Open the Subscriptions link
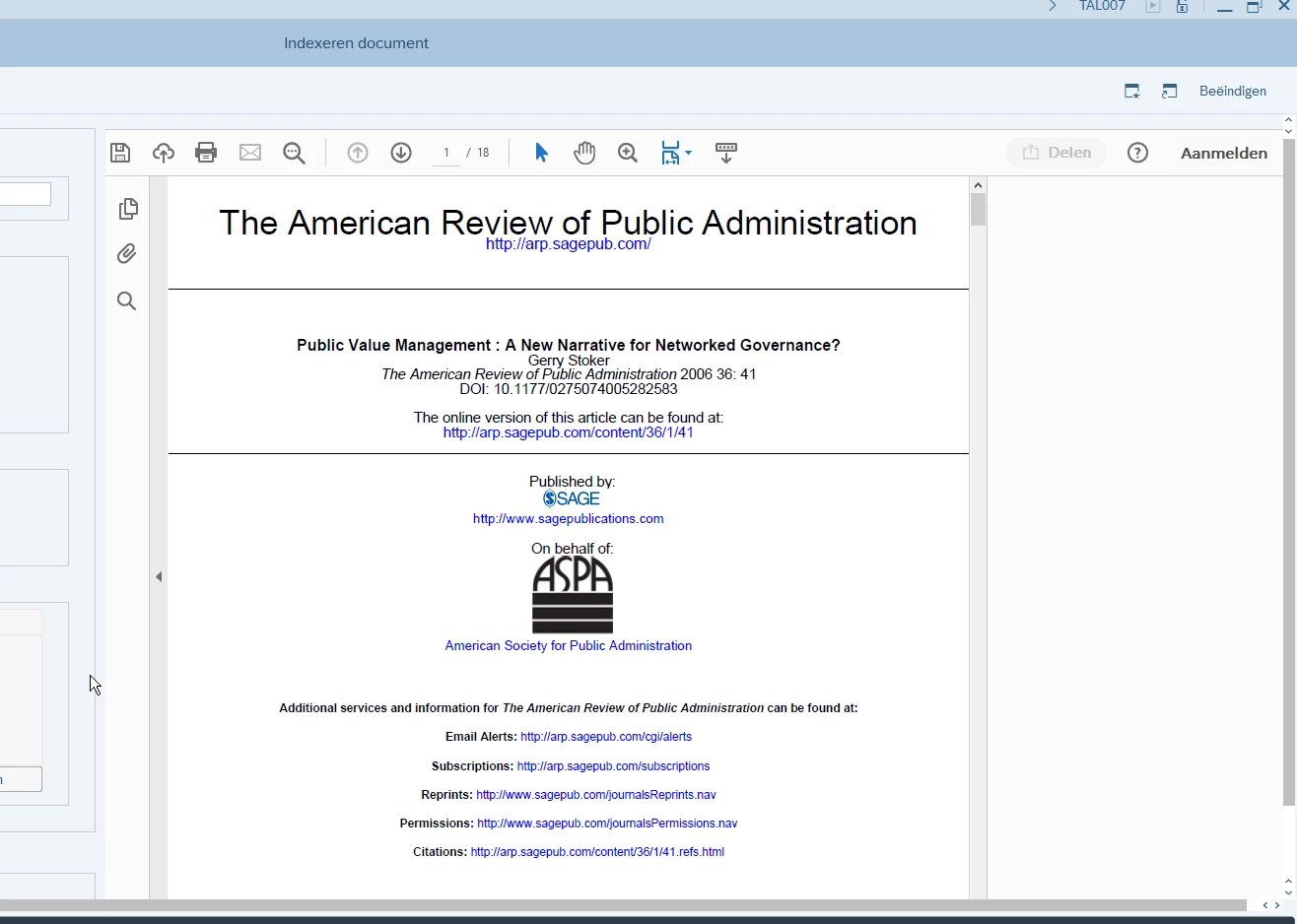The width and height of the screenshot is (1297, 924). [x=613, y=765]
